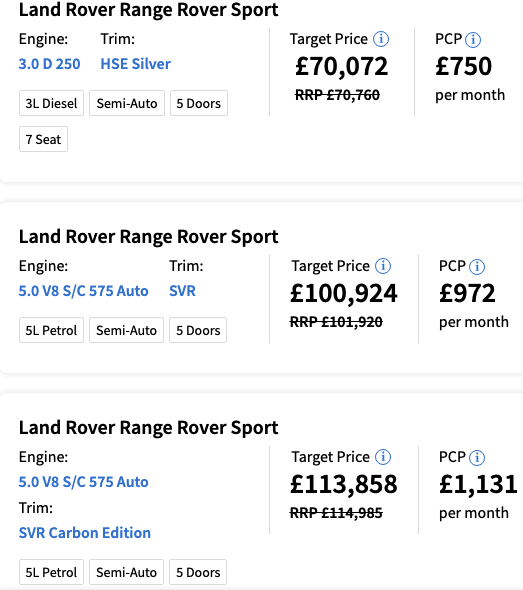Screen dimensions: 523x590
Task: Open PCP info icon beside £972 per month
Action: point(477,266)
